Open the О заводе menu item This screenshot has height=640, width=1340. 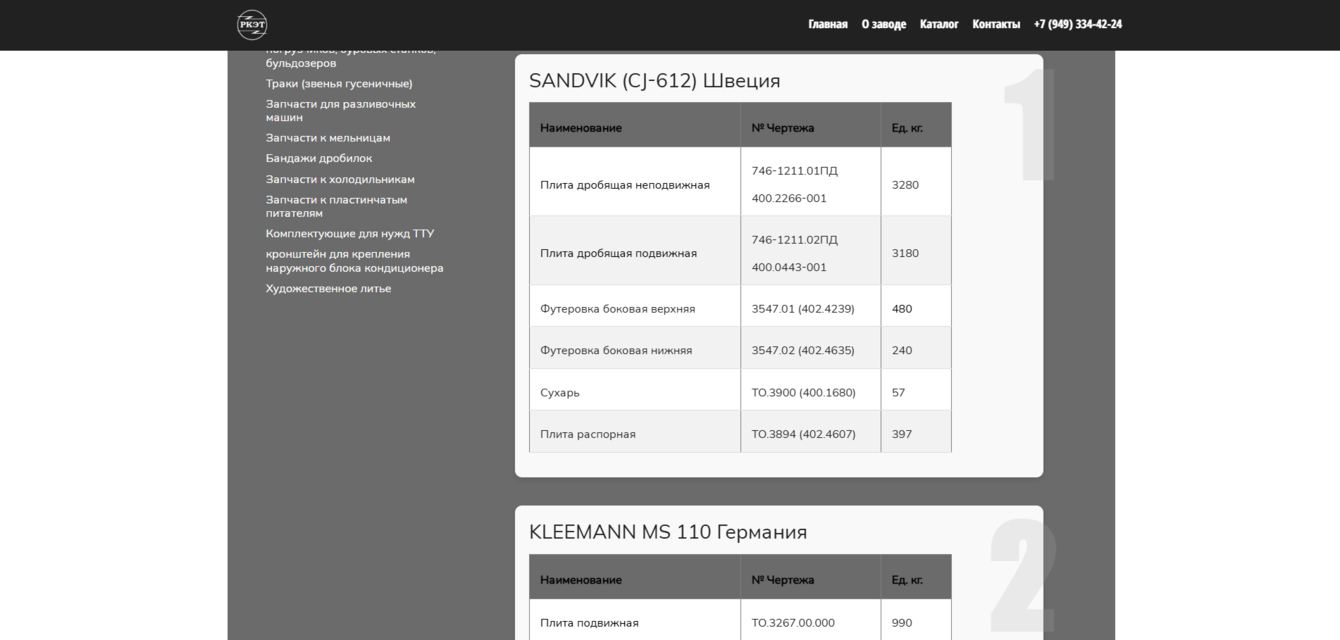click(884, 24)
